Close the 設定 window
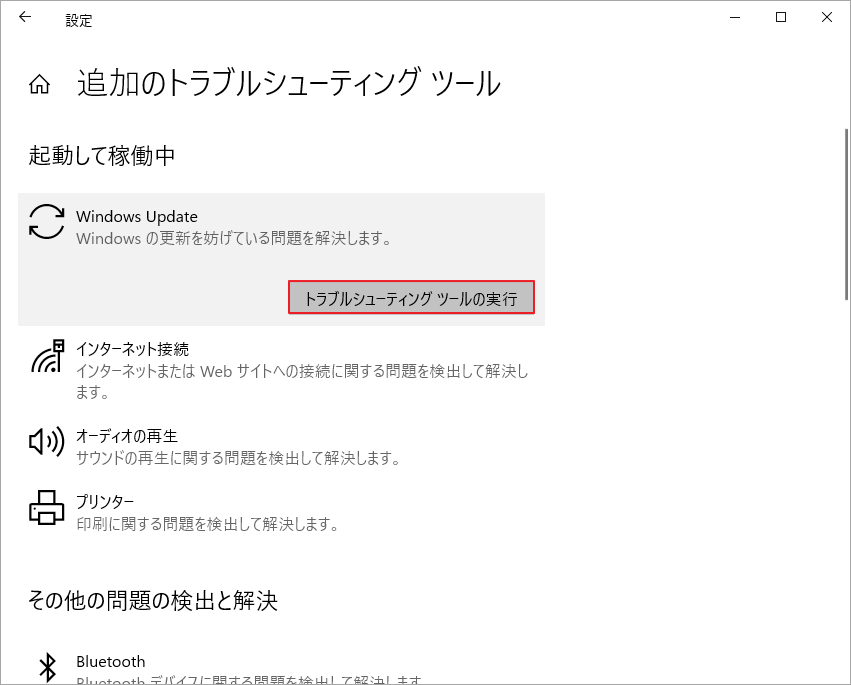 tap(827, 17)
